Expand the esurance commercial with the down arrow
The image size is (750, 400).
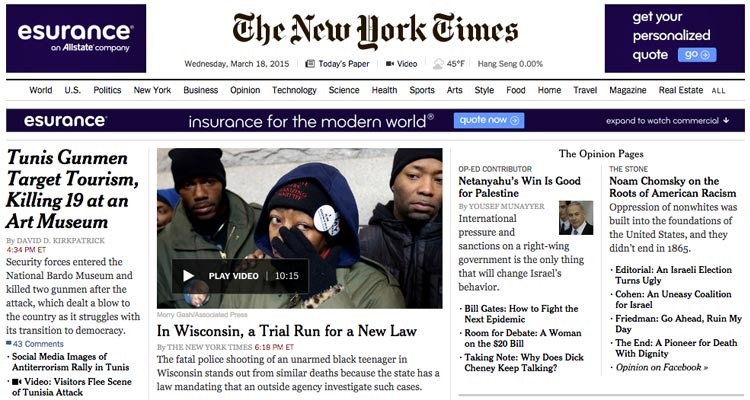[726, 121]
